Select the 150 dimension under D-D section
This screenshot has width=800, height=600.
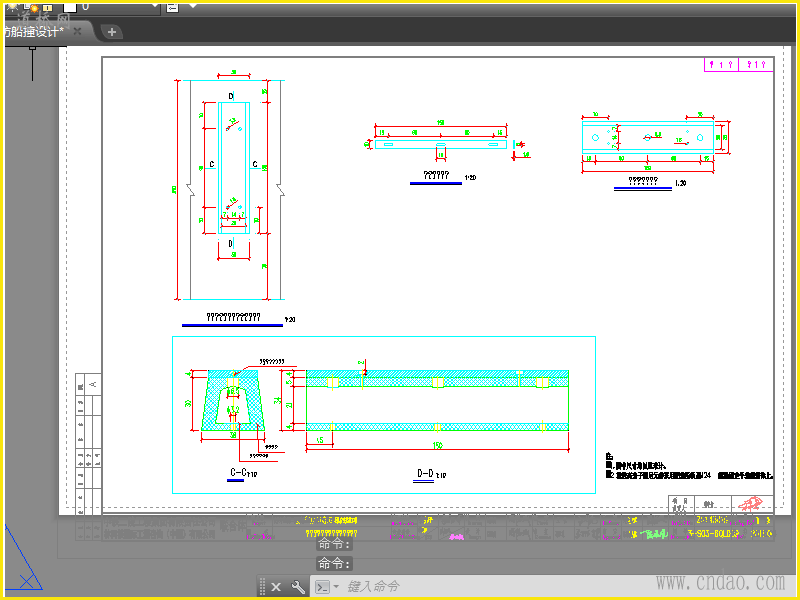pyautogui.click(x=438, y=445)
